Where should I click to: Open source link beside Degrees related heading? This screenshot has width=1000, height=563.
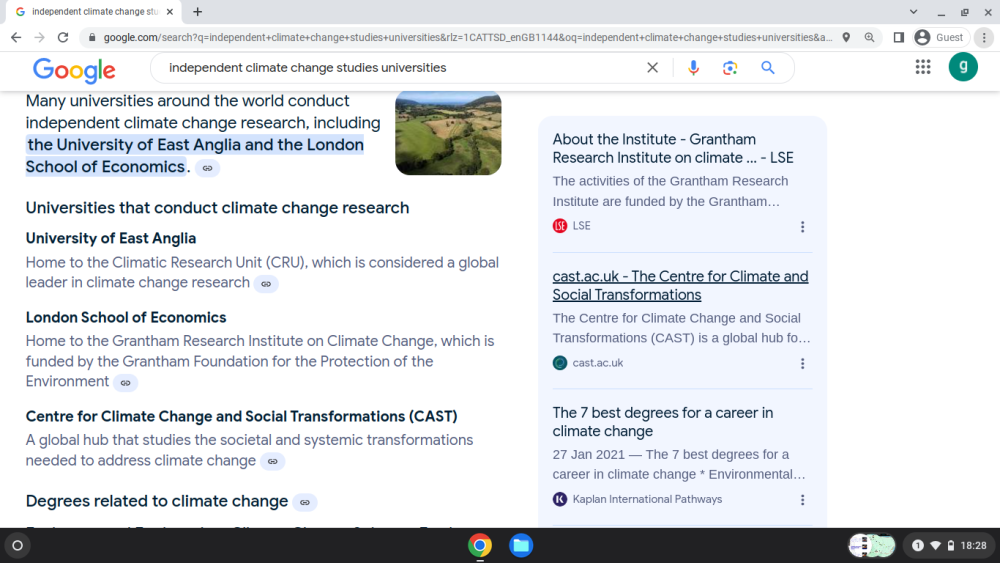coord(305,502)
